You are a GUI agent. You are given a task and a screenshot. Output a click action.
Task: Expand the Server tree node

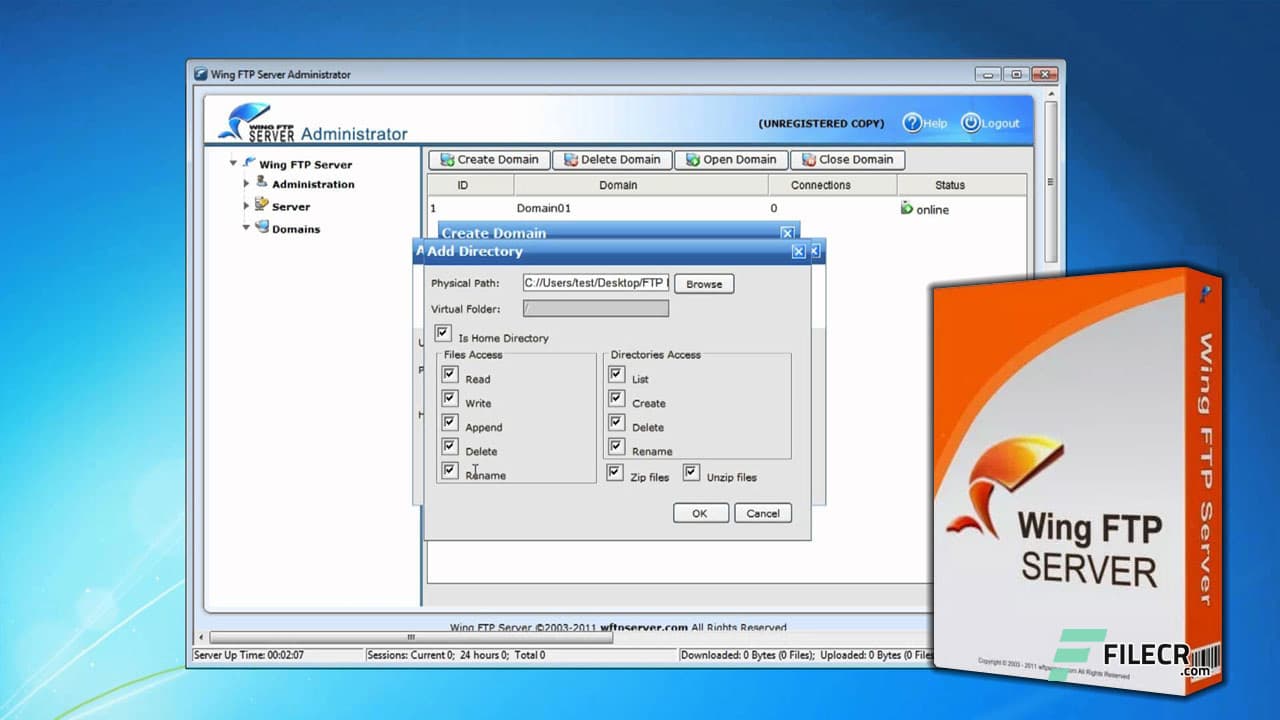coord(248,206)
